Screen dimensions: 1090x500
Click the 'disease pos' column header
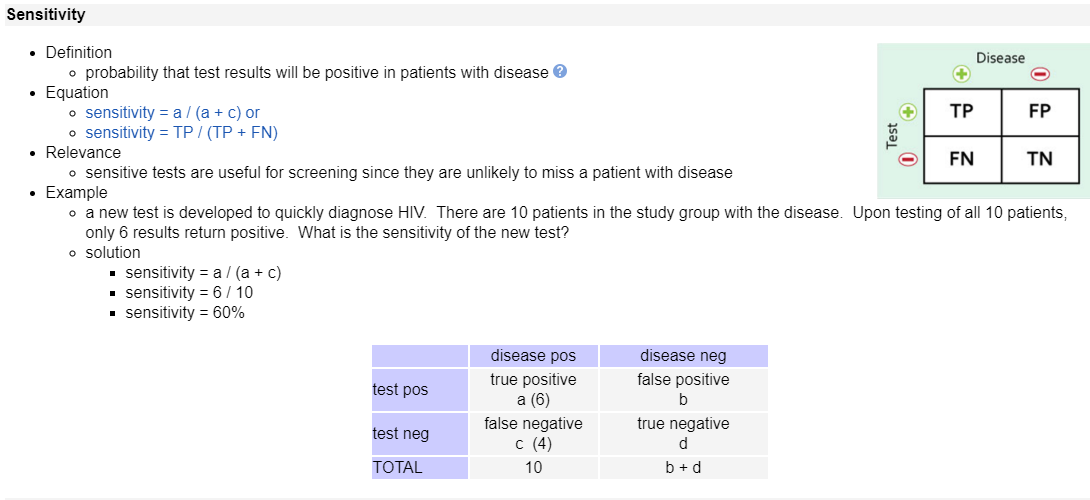pos(533,356)
